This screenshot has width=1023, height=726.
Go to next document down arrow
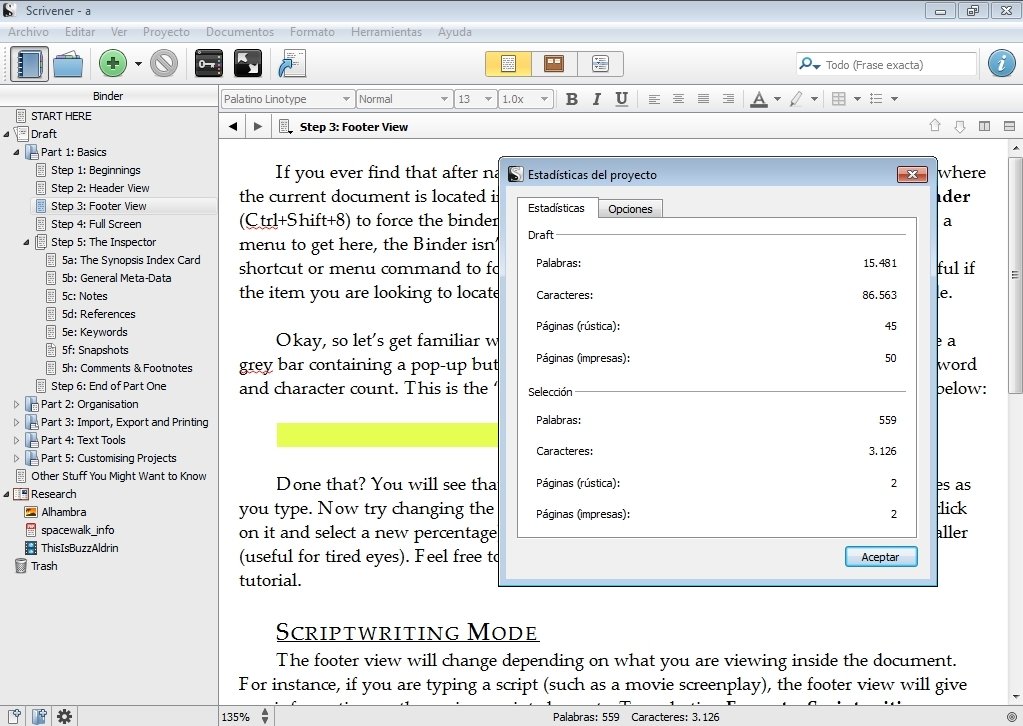[960, 127]
